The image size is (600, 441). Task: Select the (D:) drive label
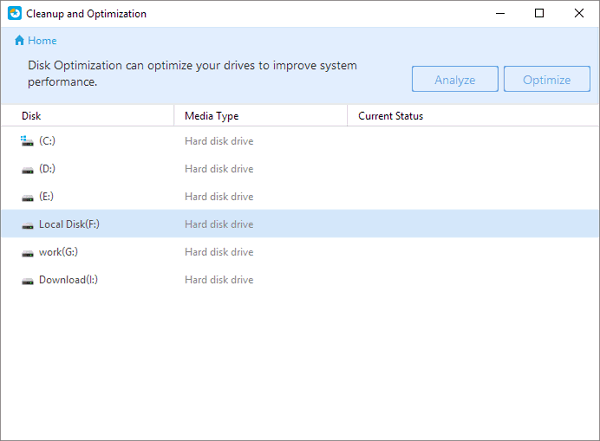47,169
